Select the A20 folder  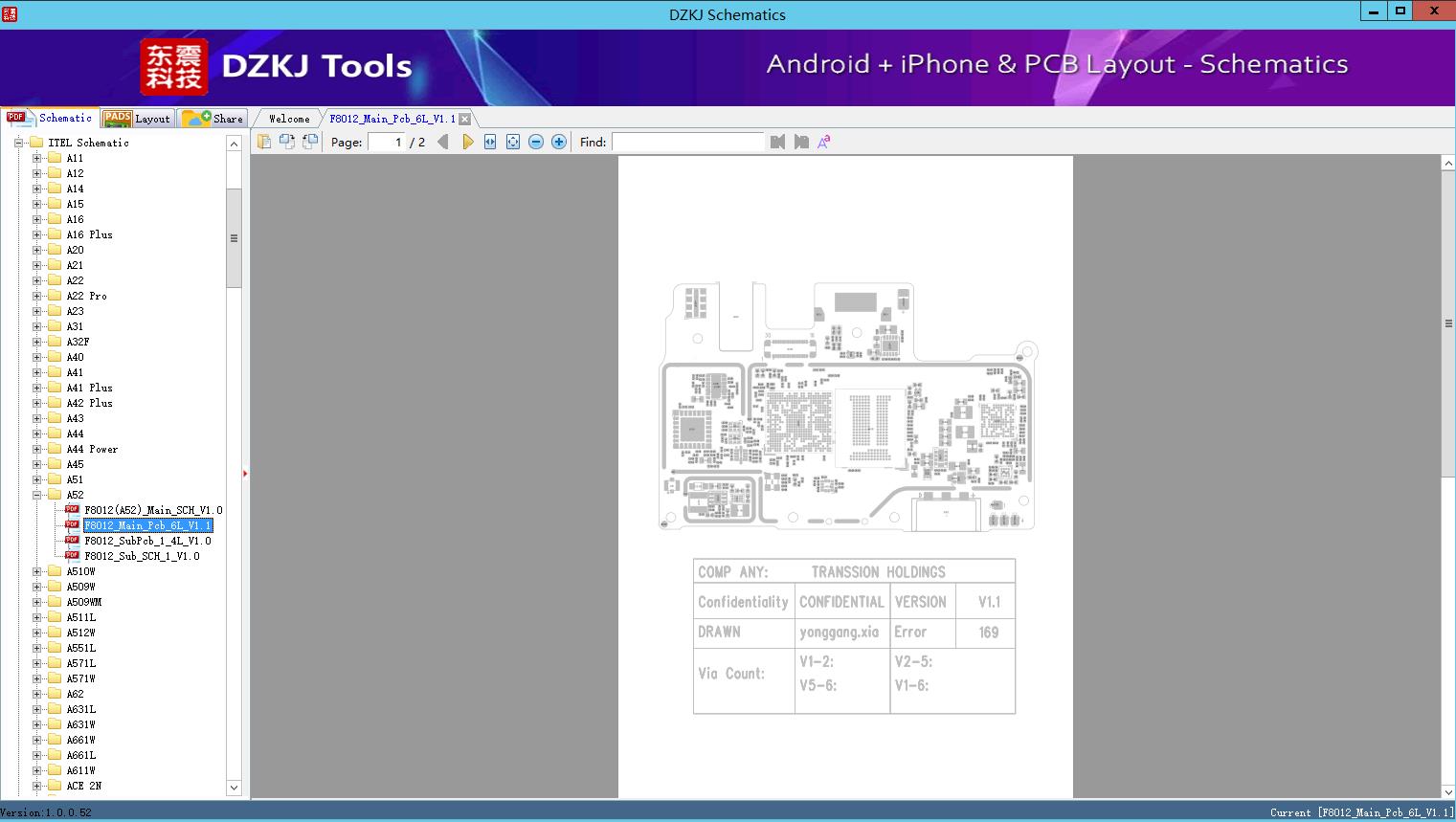(75, 250)
